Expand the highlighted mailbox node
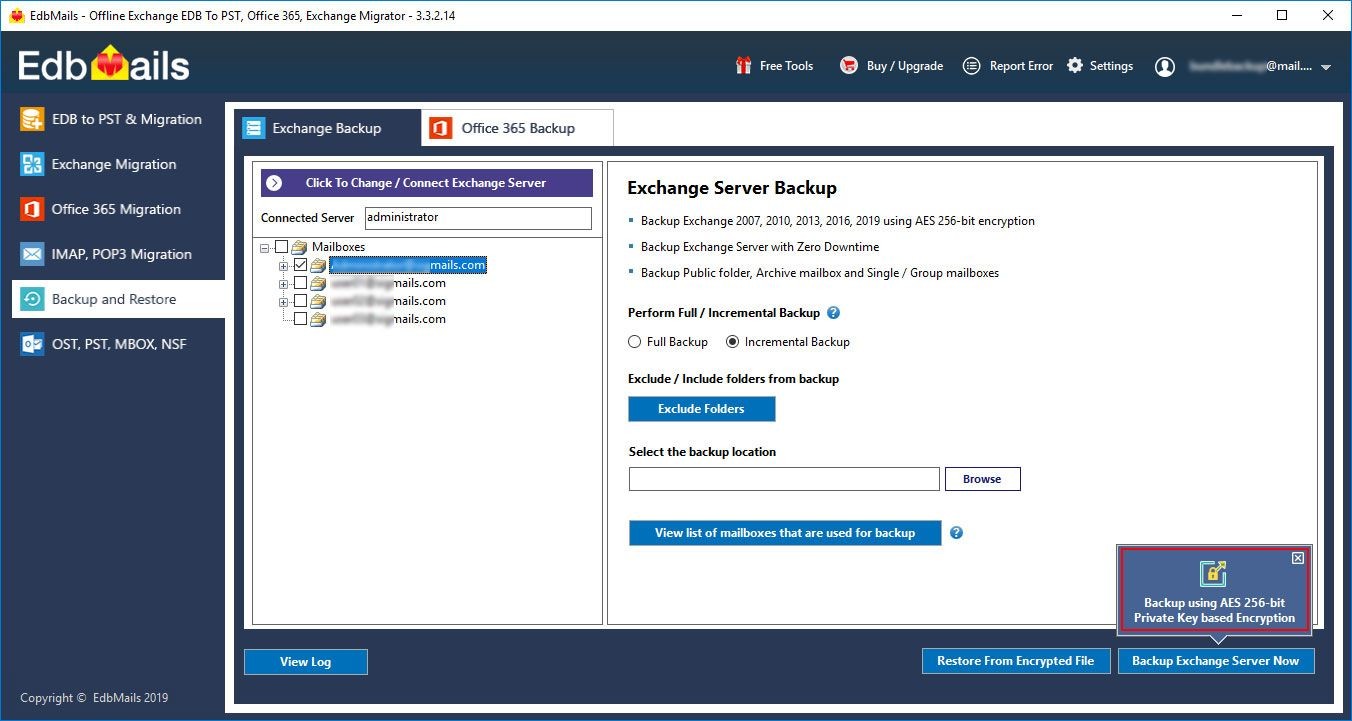Image resolution: width=1352 pixels, height=721 pixels. pos(284,265)
